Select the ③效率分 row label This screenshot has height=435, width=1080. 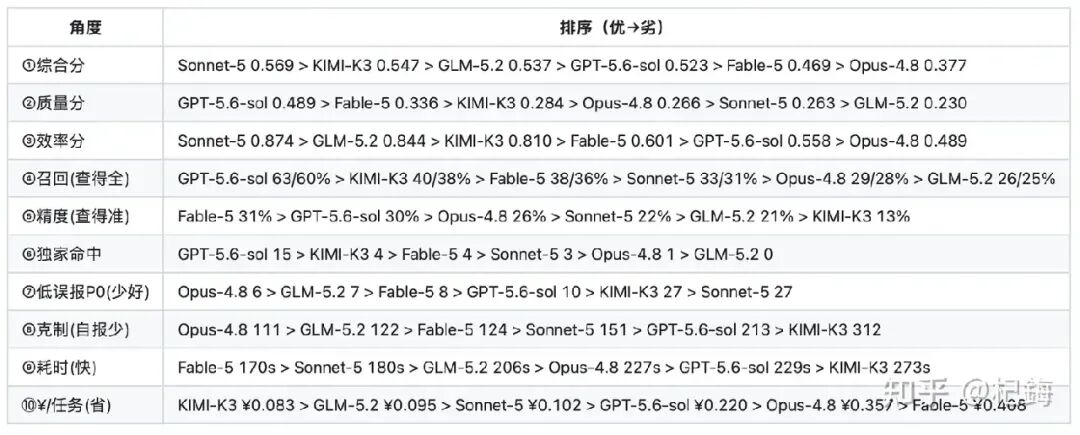(54, 141)
